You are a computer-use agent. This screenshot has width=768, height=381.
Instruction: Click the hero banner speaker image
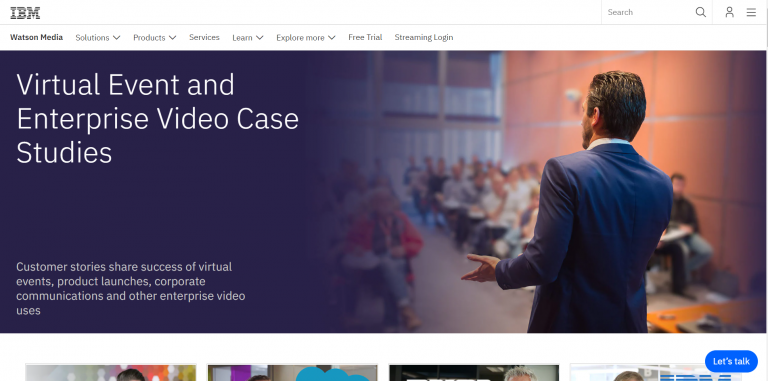pos(539,192)
